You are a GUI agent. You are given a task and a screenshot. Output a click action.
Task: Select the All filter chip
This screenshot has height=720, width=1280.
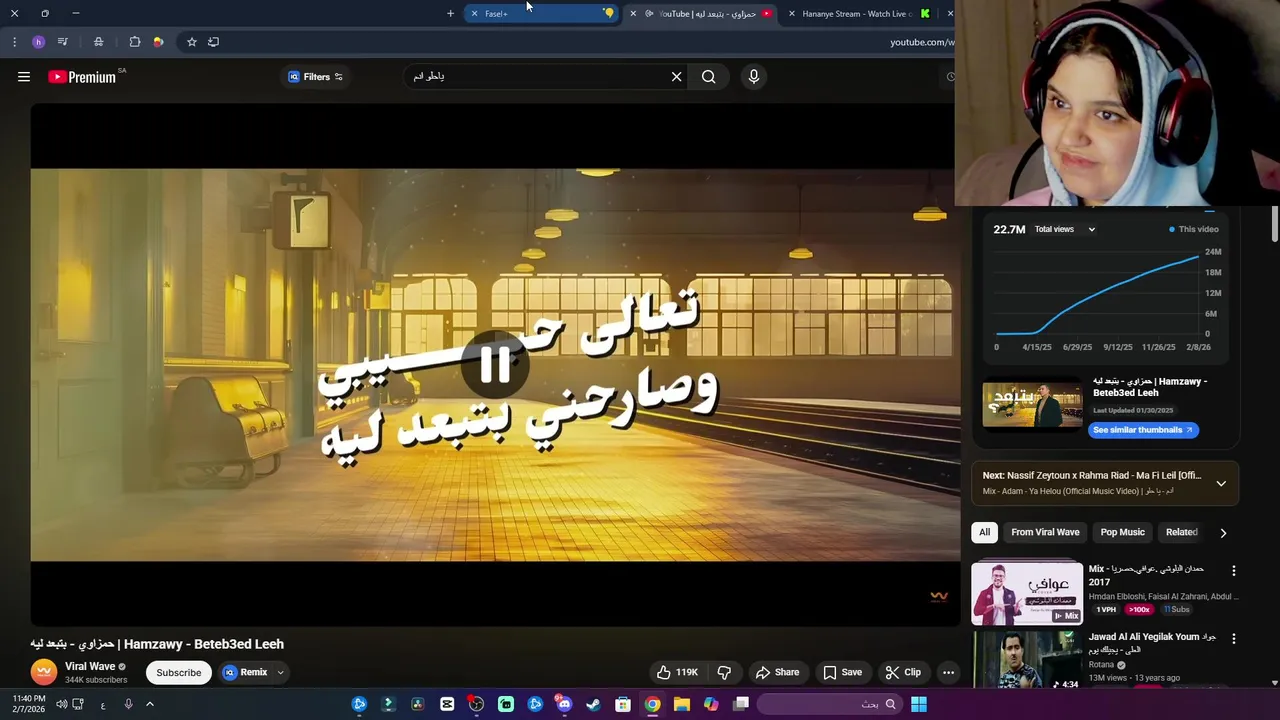click(984, 533)
